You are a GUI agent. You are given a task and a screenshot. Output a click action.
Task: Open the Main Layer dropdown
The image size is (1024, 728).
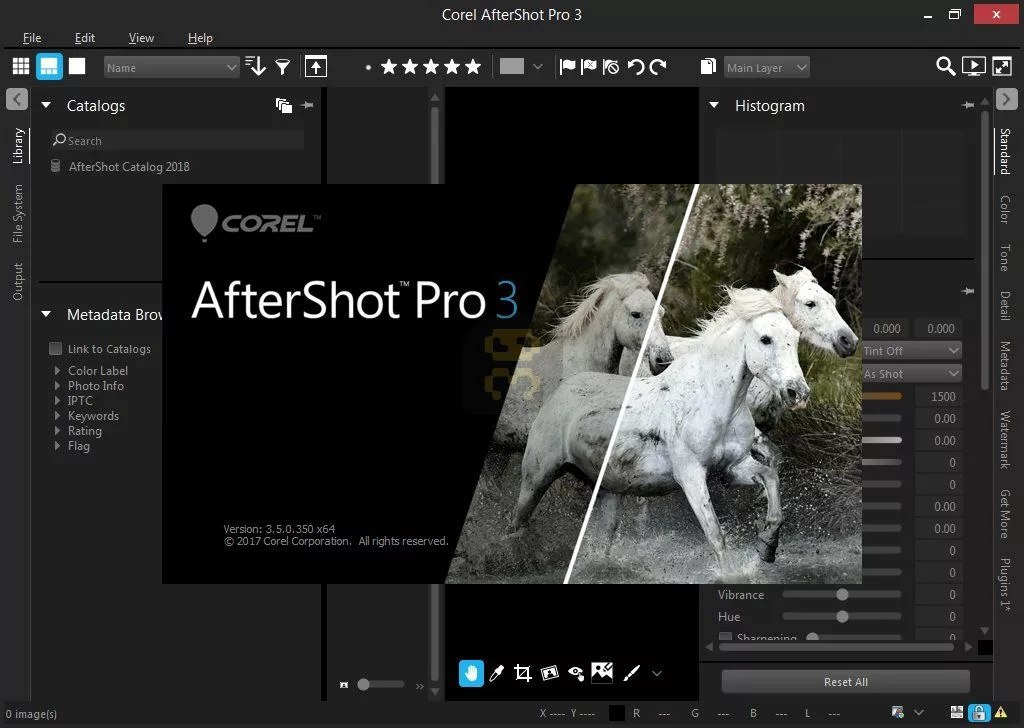(x=767, y=67)
